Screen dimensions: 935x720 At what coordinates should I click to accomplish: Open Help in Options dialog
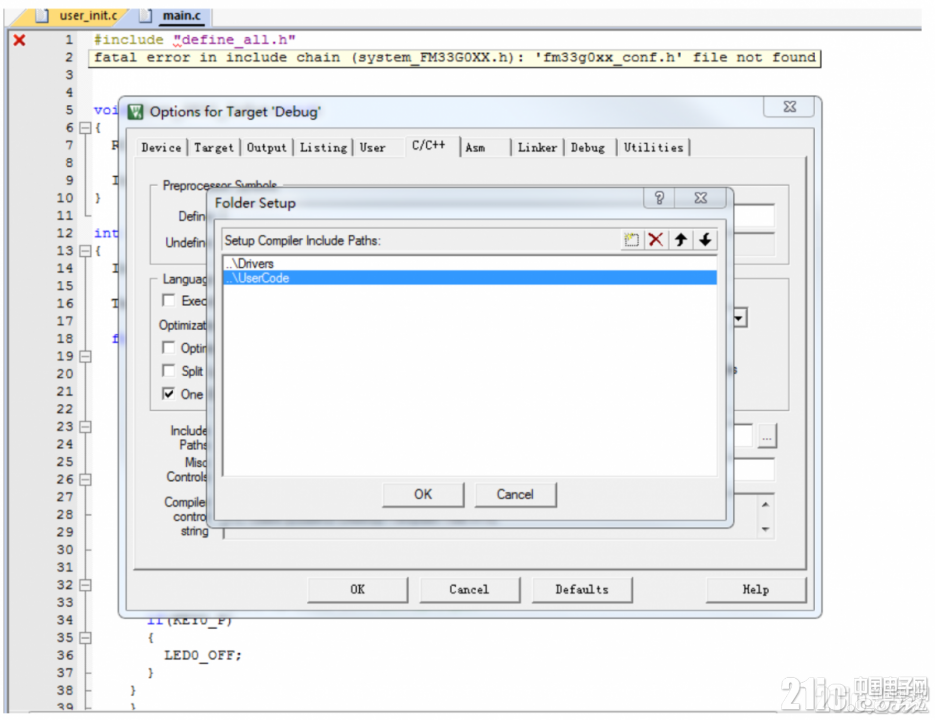[x=756, y=589]
